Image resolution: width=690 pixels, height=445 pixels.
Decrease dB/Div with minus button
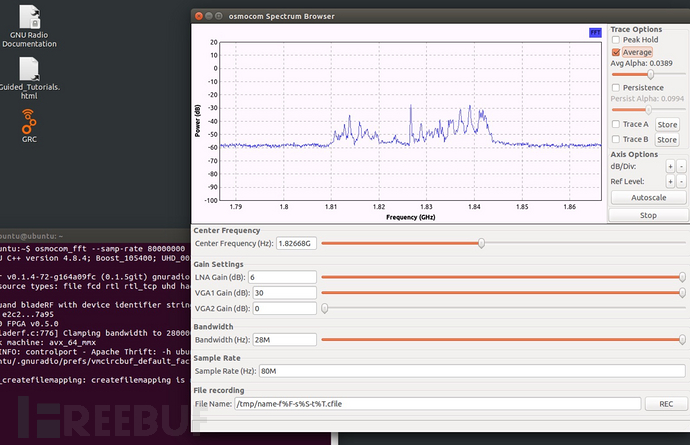tap(681, 166)
